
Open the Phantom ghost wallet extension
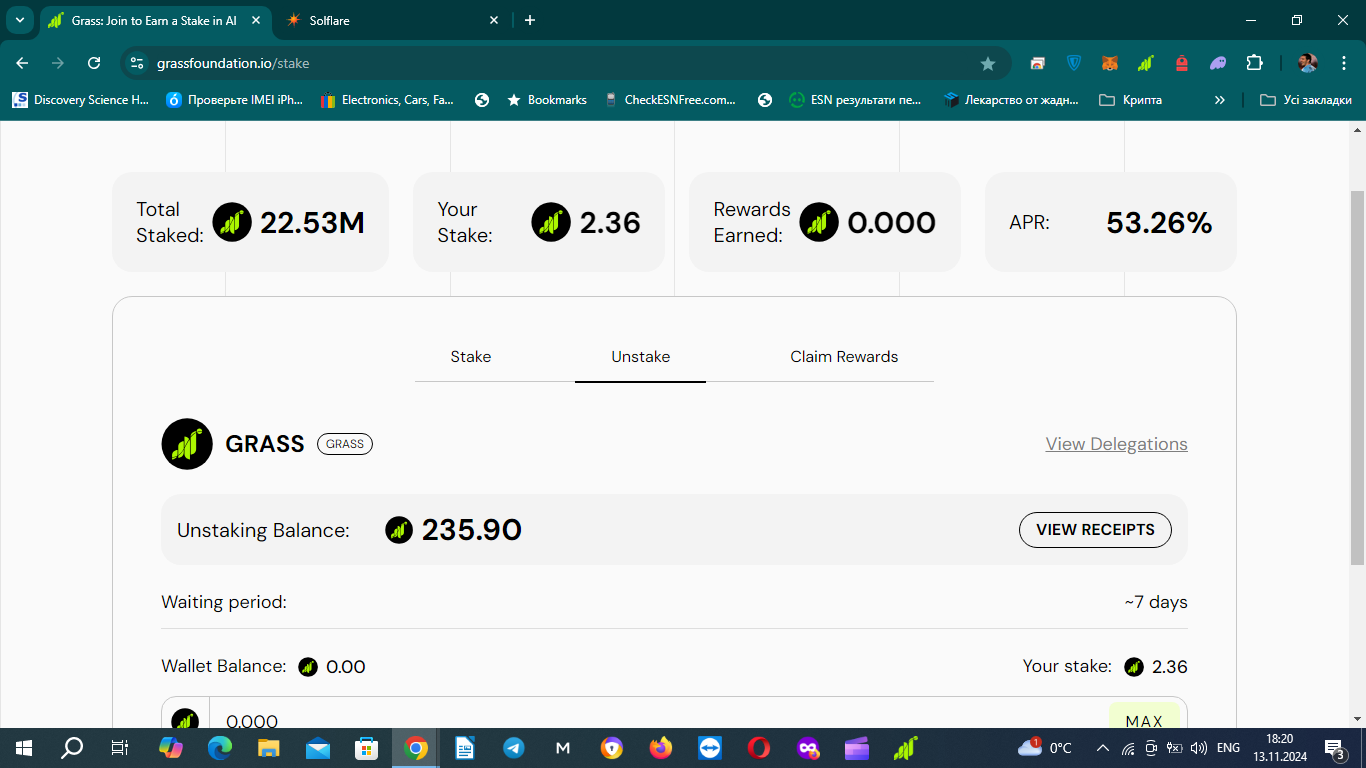coord(1218,63)
